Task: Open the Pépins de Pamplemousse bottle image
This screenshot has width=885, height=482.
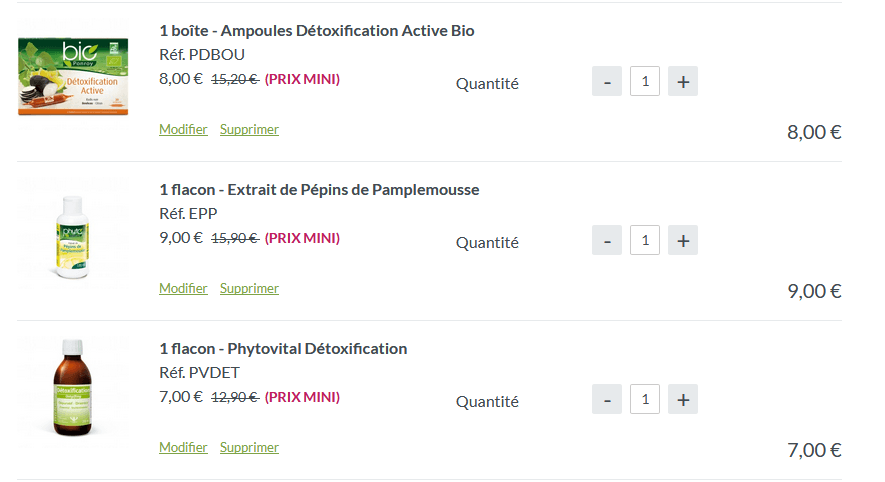Action: tap(73, 236)
